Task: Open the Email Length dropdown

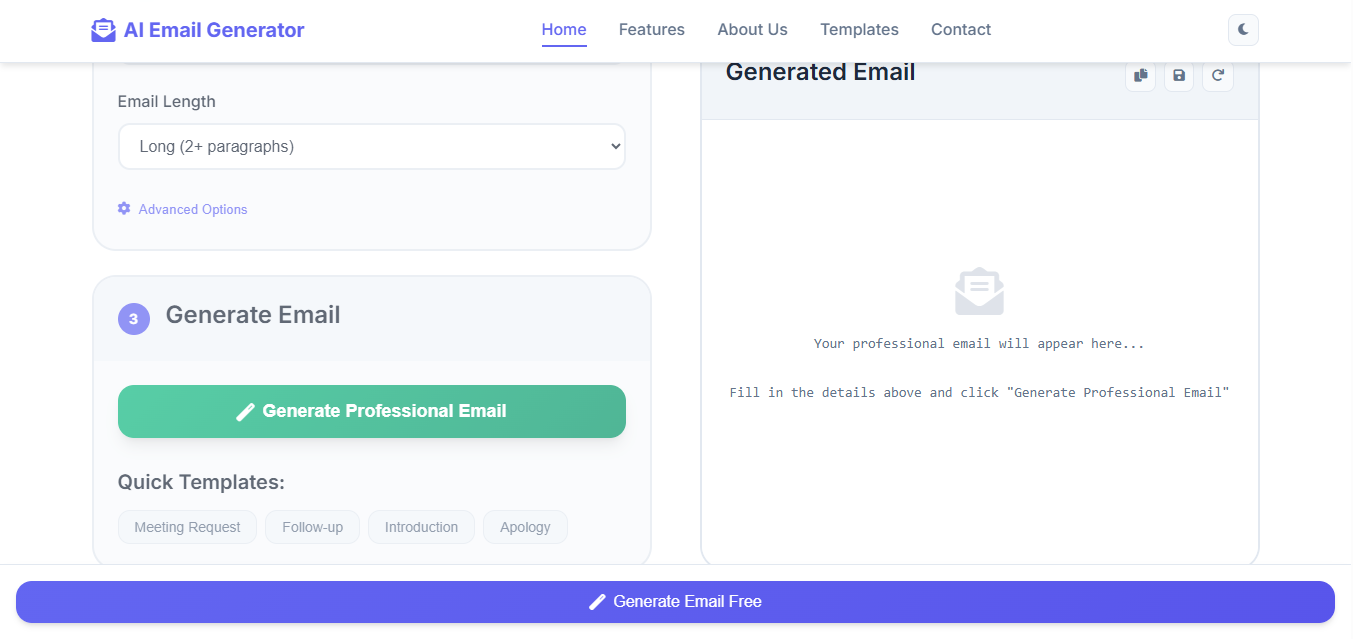Action: click(372, 146)
